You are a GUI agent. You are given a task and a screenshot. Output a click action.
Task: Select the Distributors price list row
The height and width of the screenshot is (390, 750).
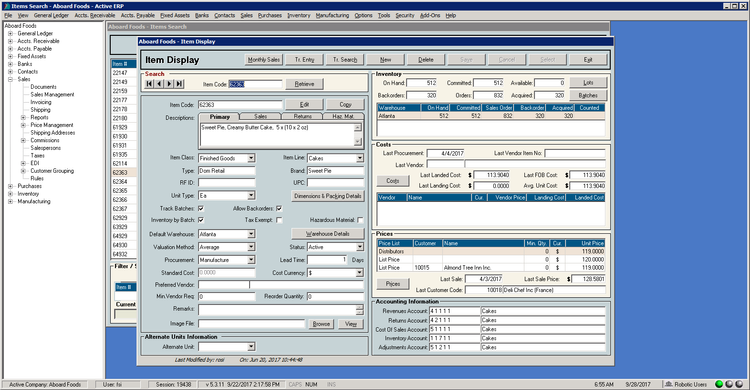491,251
